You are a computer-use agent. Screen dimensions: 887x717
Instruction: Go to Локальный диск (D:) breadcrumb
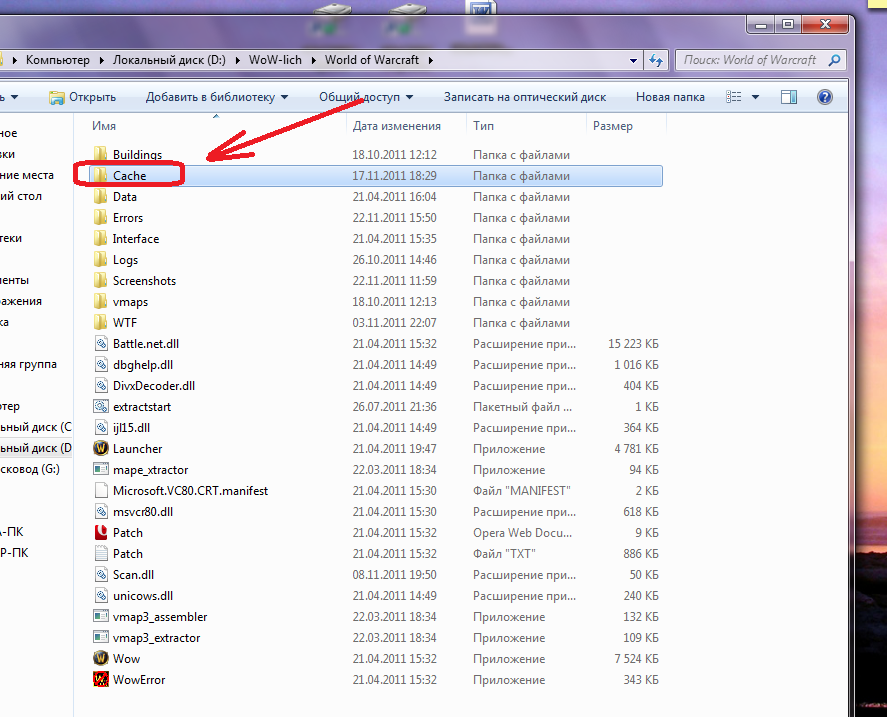[169, 60]
